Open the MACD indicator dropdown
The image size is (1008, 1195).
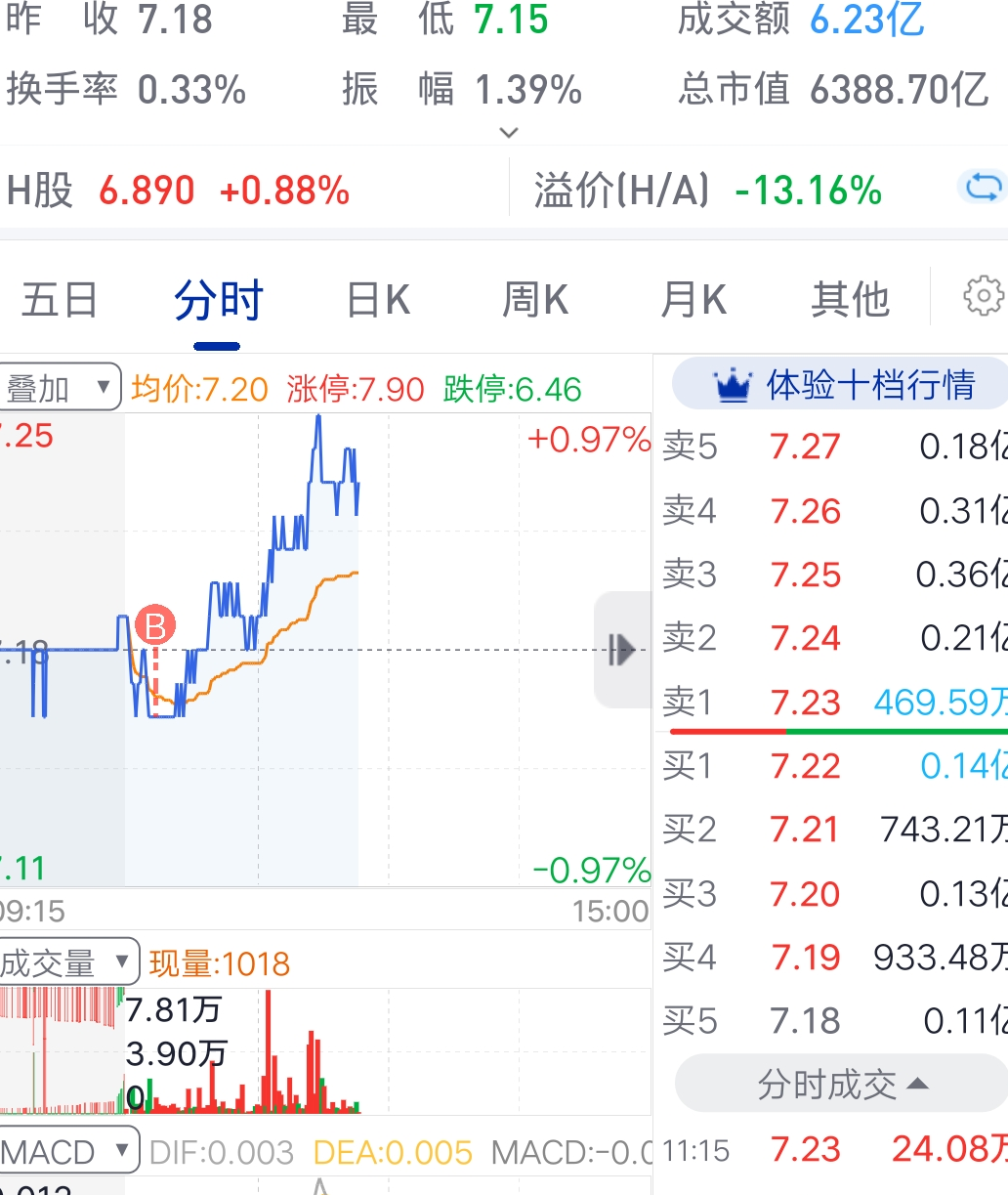click(68, 1152)
